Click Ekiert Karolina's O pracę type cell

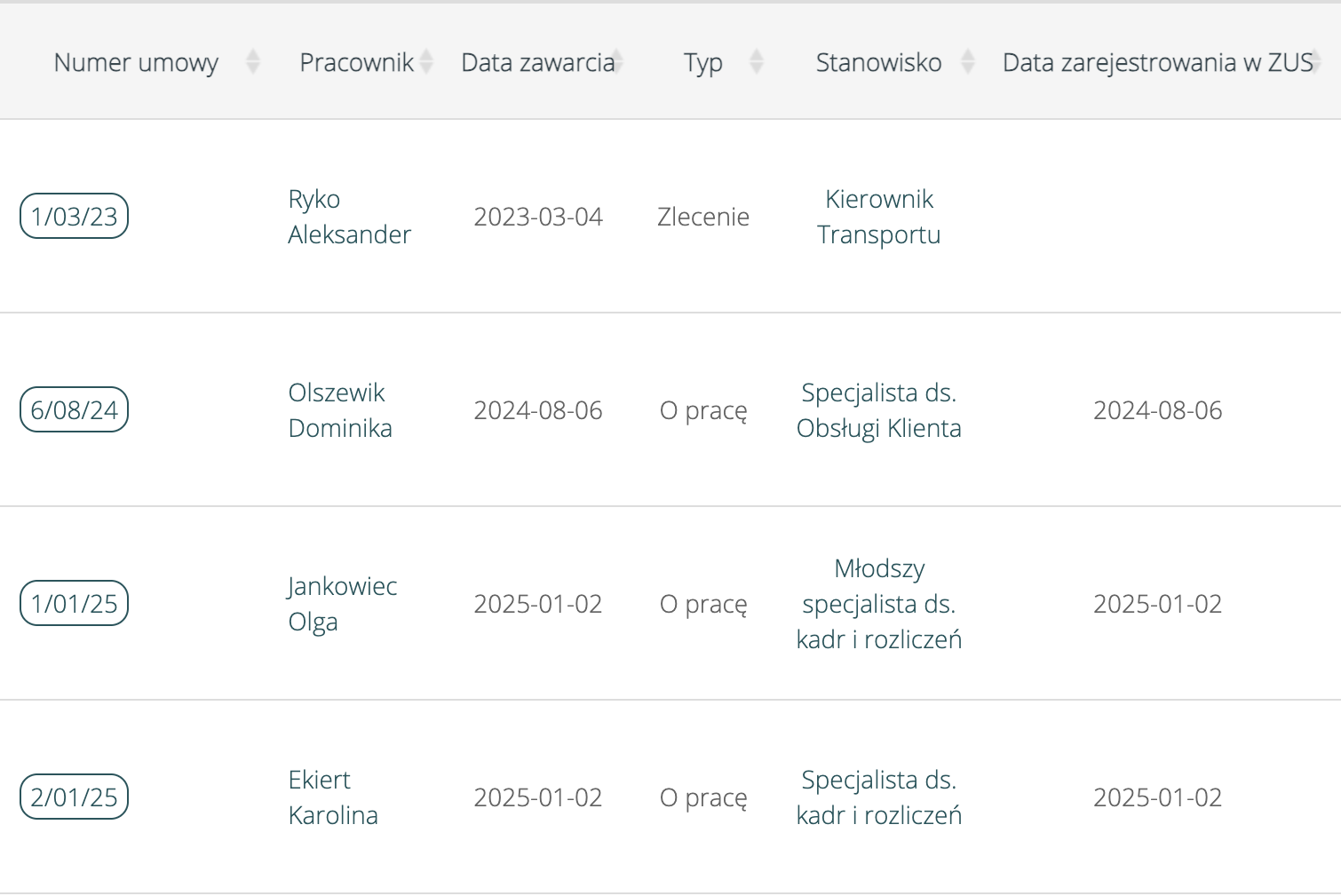[x=703, y=797]
